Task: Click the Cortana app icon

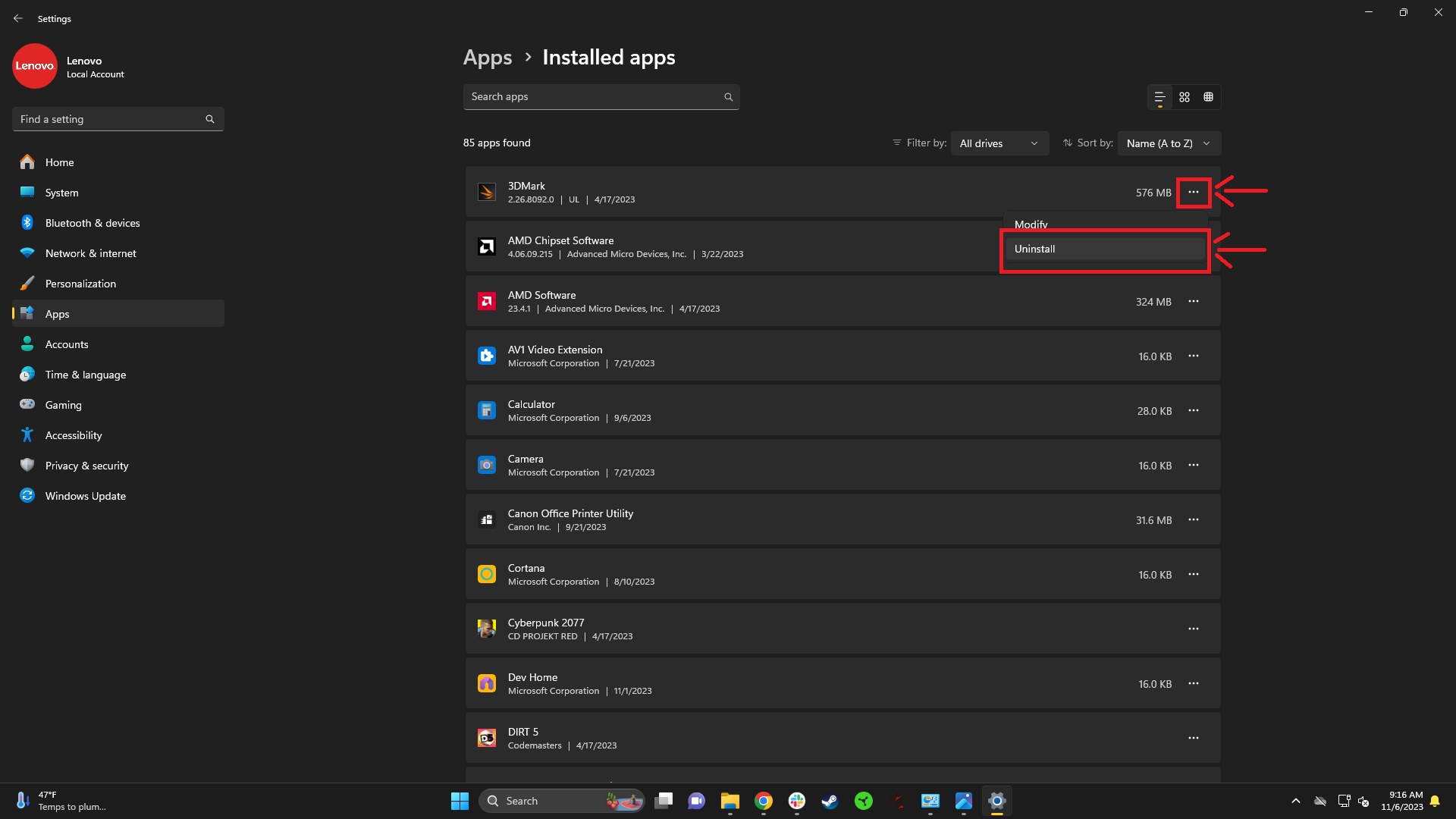Action: 487,575
